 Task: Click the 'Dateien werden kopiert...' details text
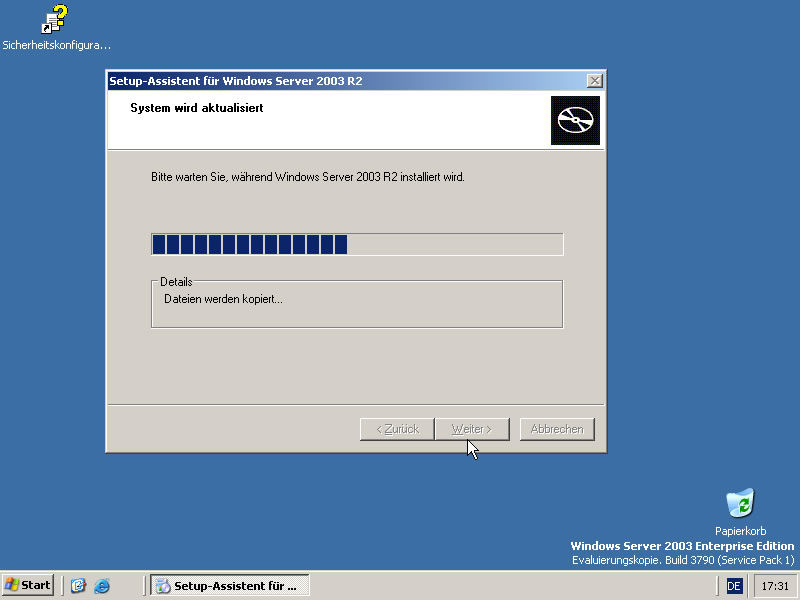click(x=223, y=298)
